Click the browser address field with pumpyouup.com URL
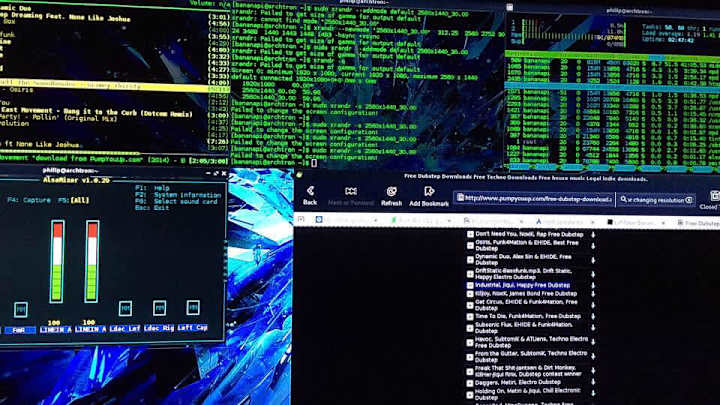The height and width of the screenshot is (405, 720). pyautogui.click(x=534, y=198)
